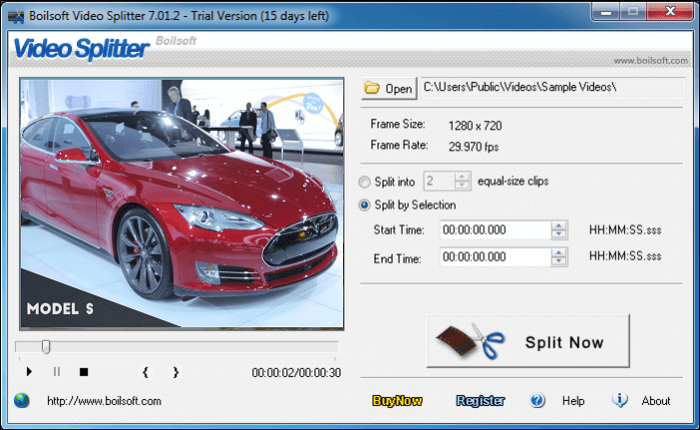
Task: Open the Register link
Action: [481, 401]
